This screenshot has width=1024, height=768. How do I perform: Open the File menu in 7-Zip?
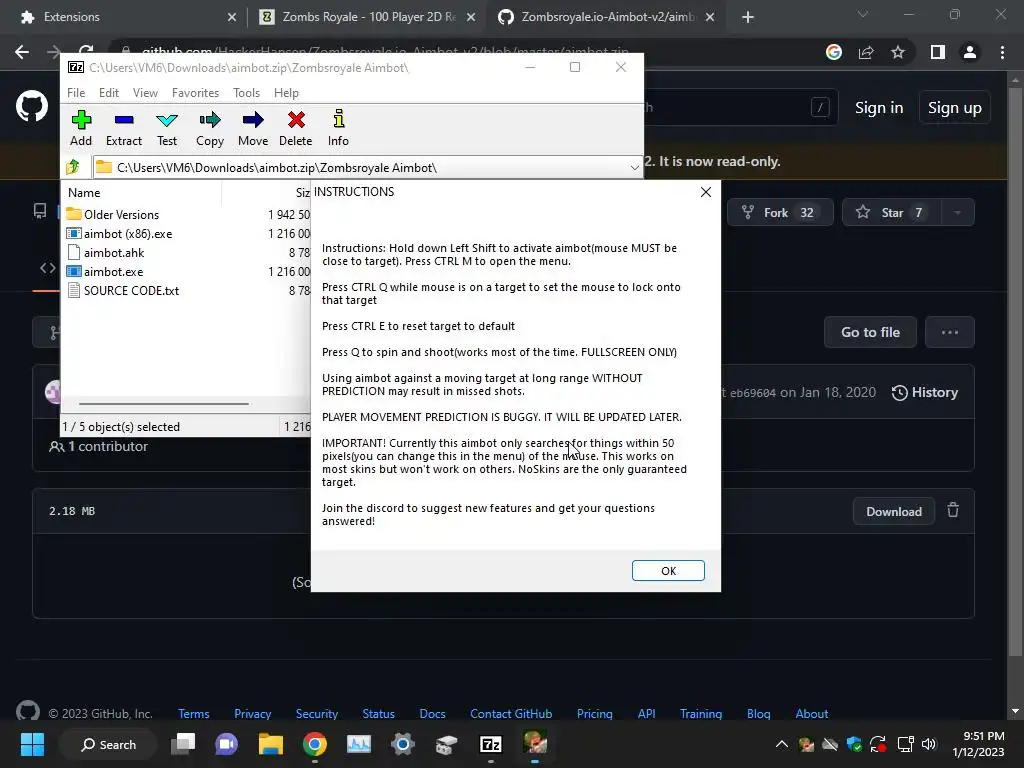tap(76, 93)
